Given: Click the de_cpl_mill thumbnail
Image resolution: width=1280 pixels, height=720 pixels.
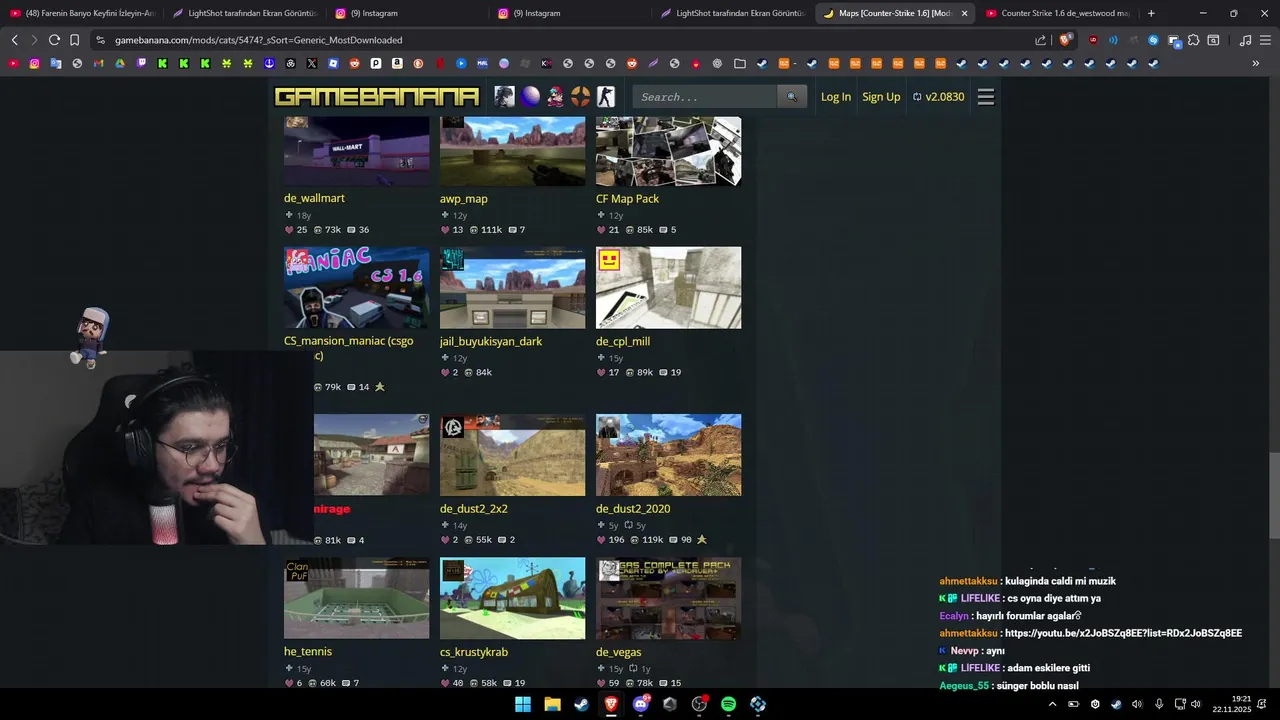Looking at the screenshot, I should coord(669,288).
